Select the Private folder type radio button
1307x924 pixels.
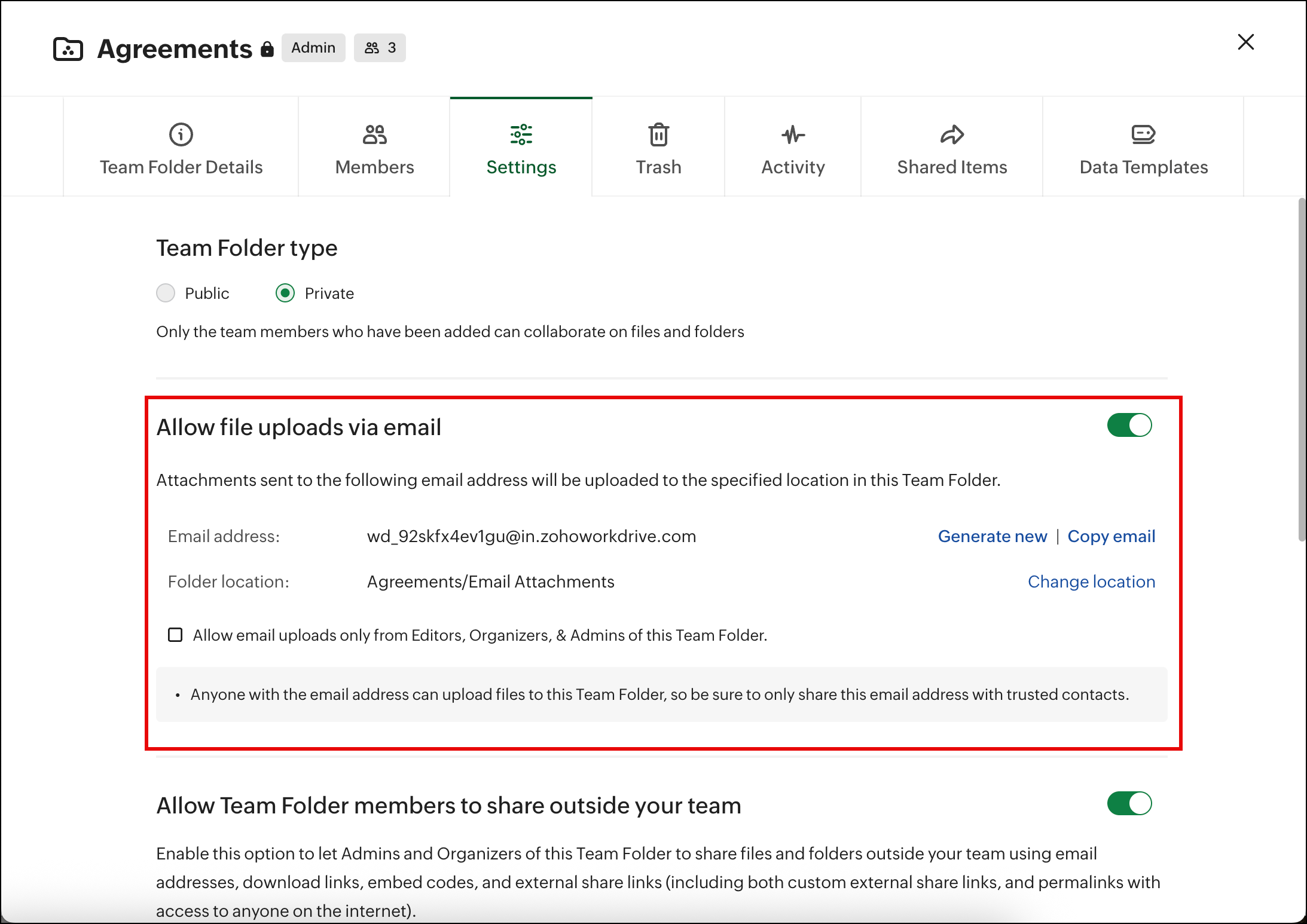coord(285,293)
